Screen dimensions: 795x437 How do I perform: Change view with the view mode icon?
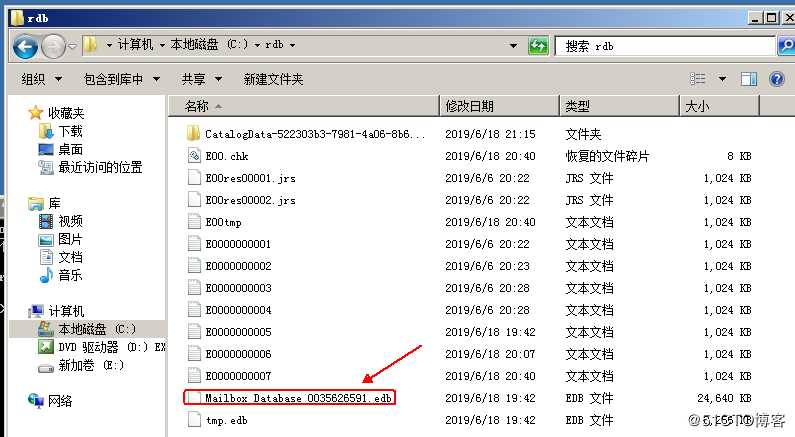coord(698,79)
